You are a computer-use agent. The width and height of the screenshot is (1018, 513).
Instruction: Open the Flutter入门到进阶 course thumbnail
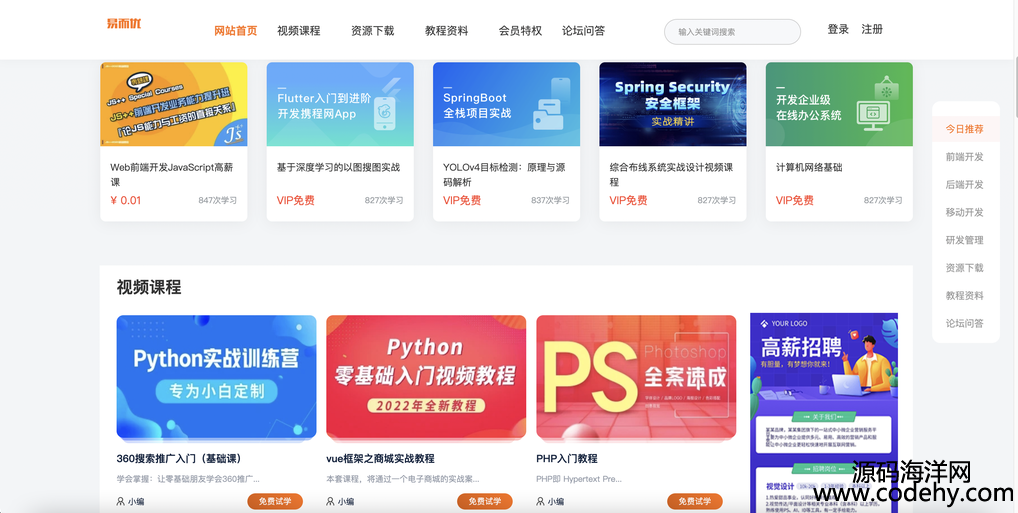point(340,104)
